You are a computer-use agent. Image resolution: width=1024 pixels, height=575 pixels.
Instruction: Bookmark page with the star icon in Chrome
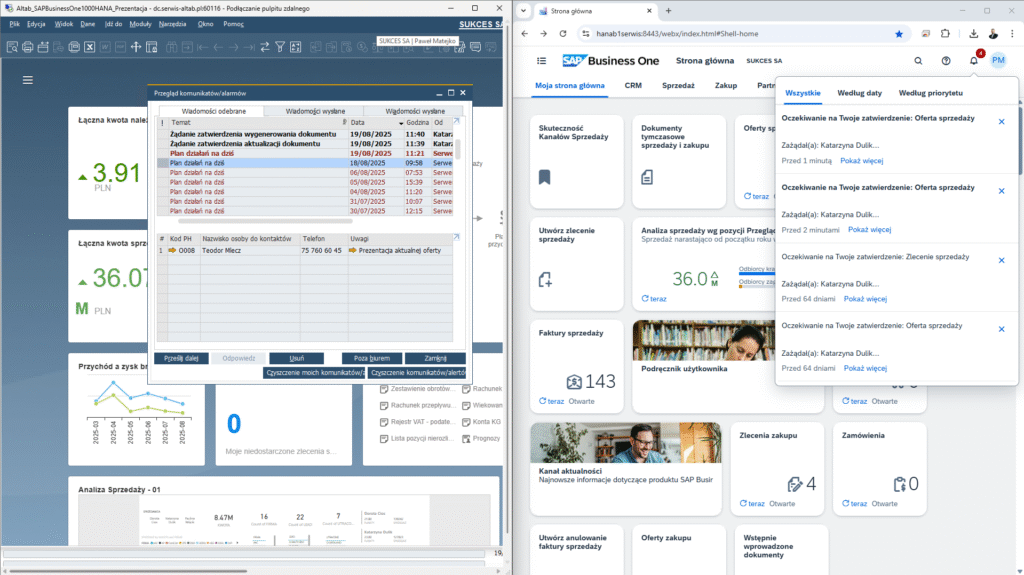click(x=899, y=34)
